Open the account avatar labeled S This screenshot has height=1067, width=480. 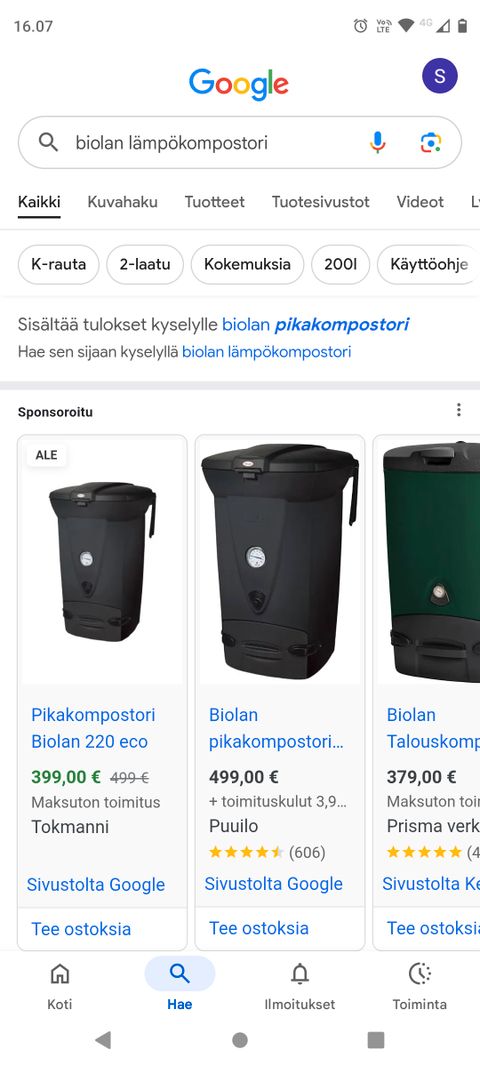click(440, 76)
